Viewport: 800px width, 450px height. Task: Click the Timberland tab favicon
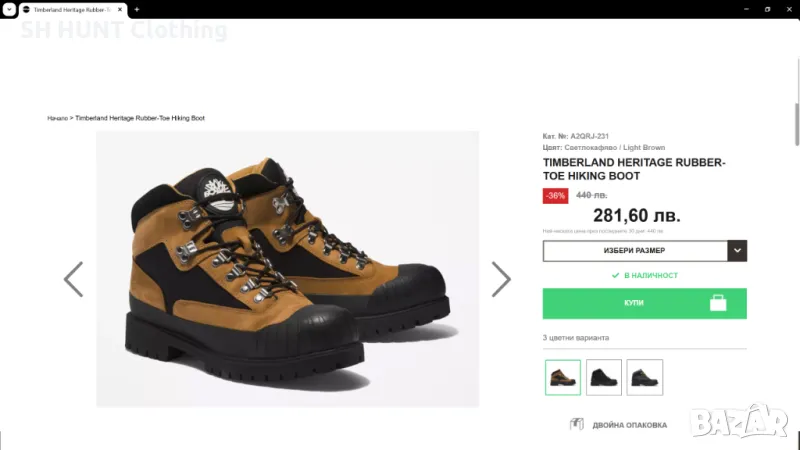pos(26,9)
